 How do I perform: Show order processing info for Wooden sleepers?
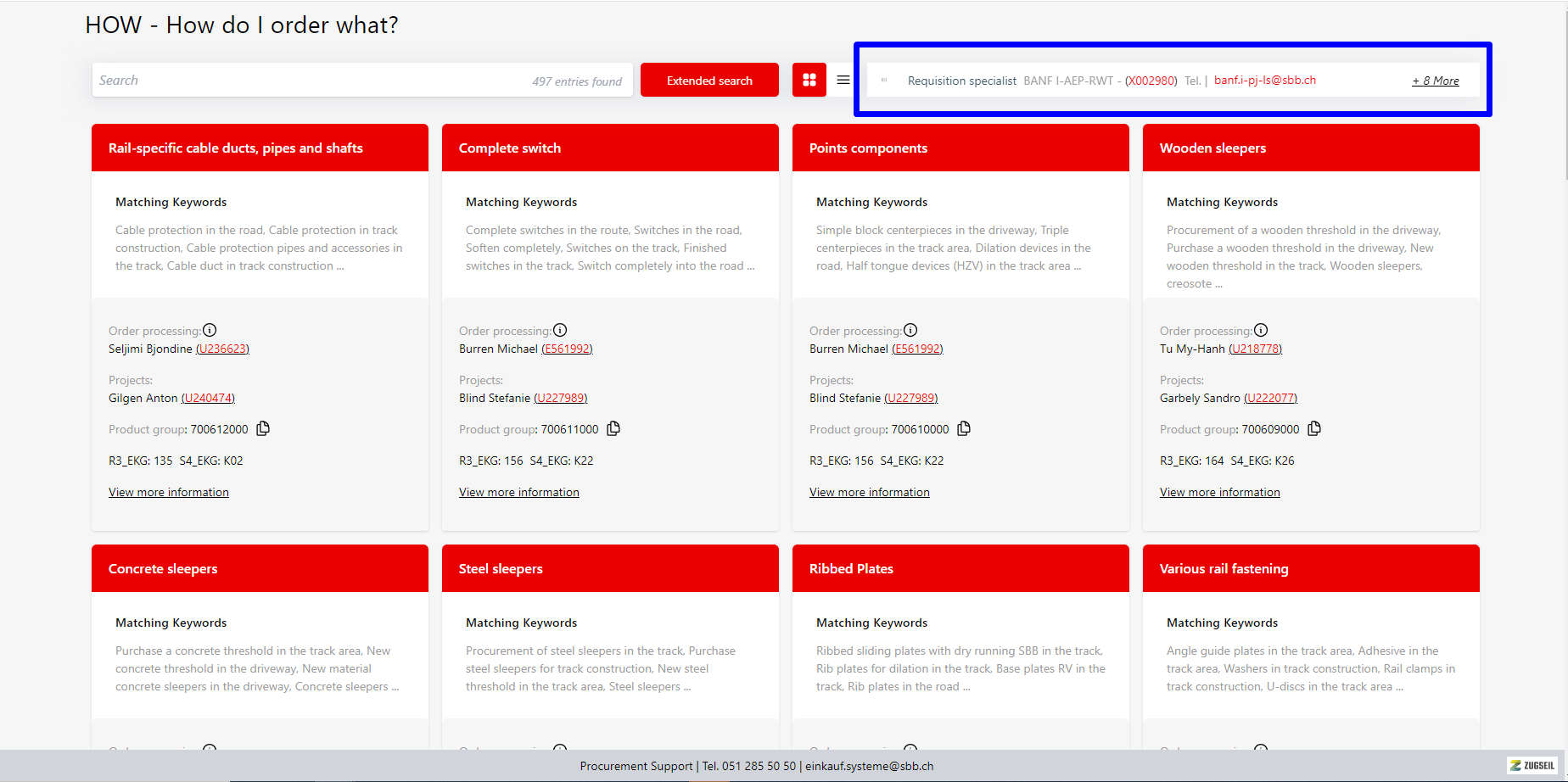pos(1261,330)
